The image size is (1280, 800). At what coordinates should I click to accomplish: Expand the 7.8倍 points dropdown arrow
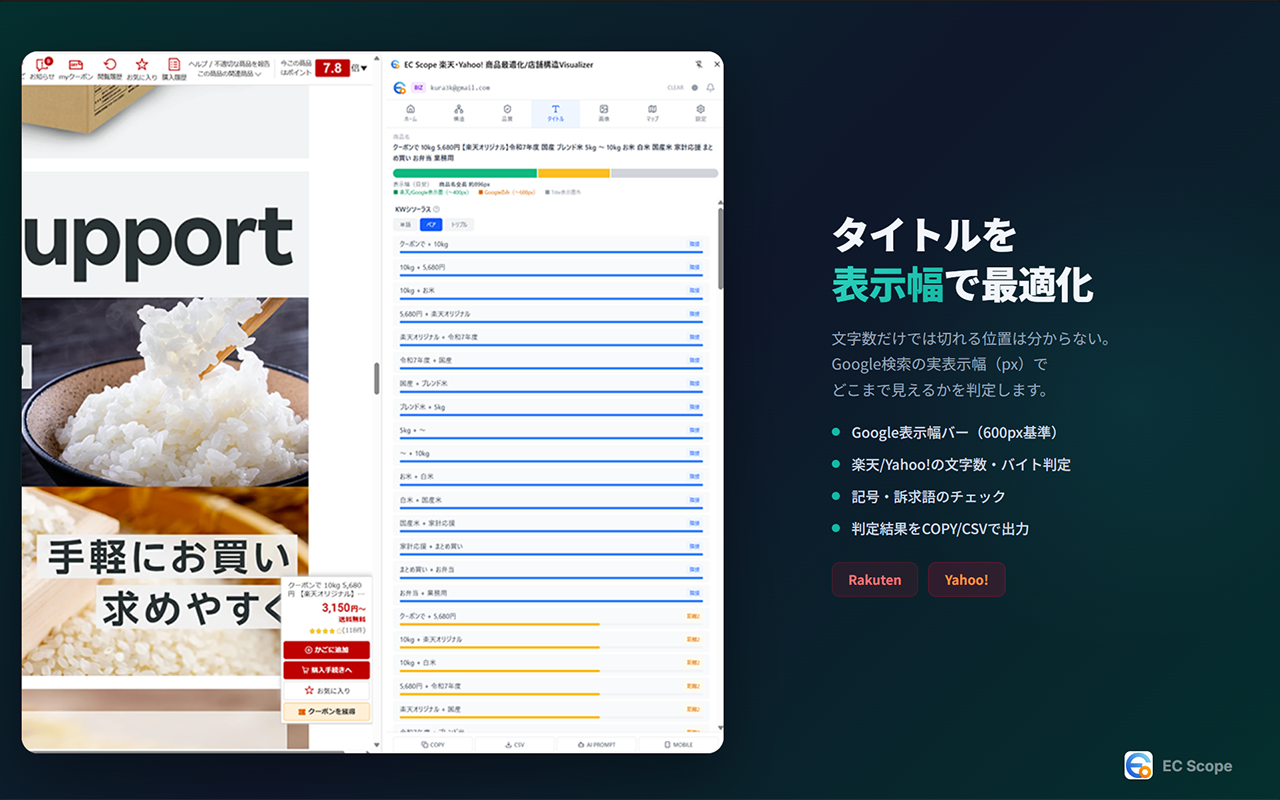(x=363, y=69)
